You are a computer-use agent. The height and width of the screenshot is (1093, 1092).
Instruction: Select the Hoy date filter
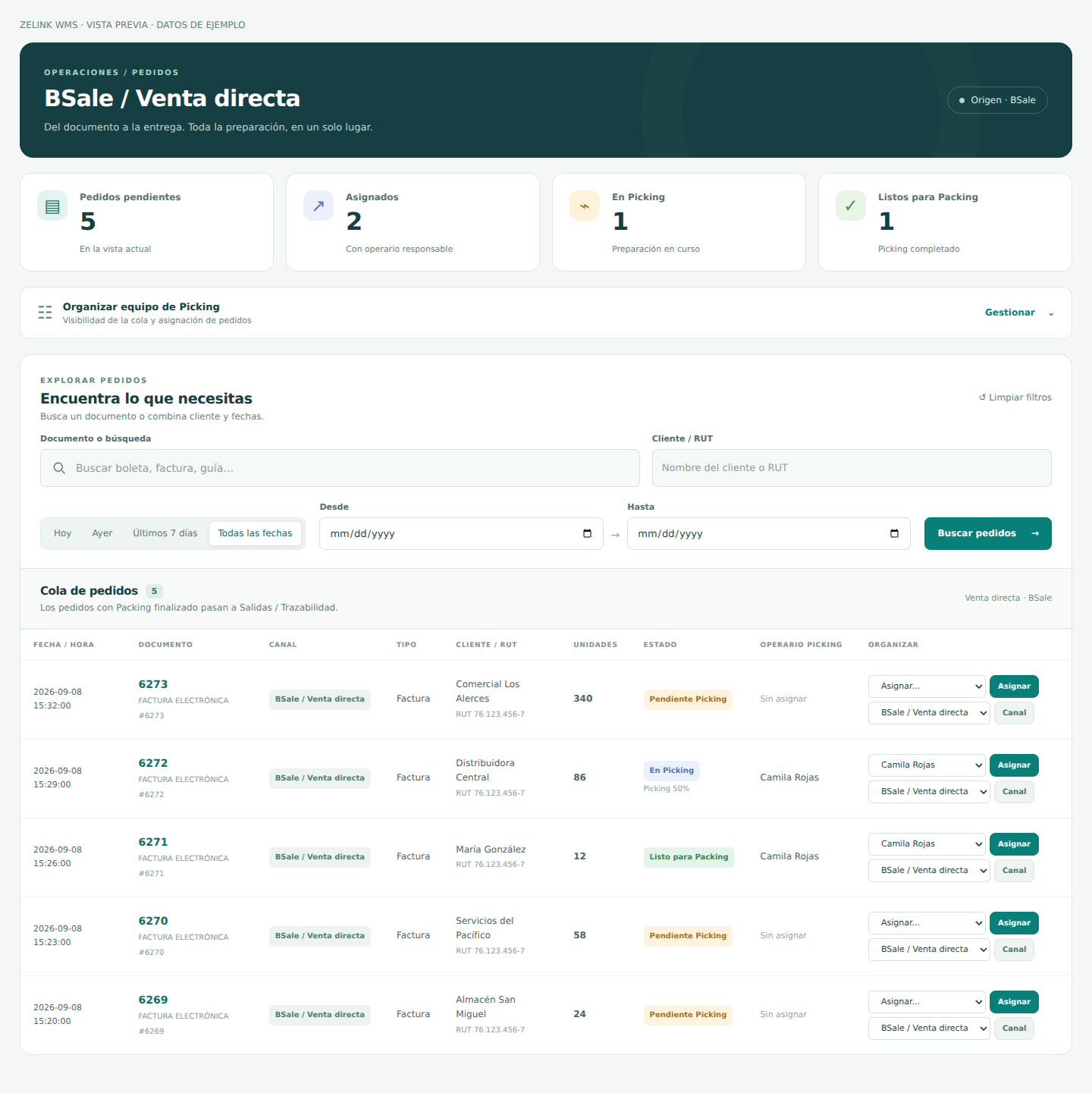(x=62, y=533)
